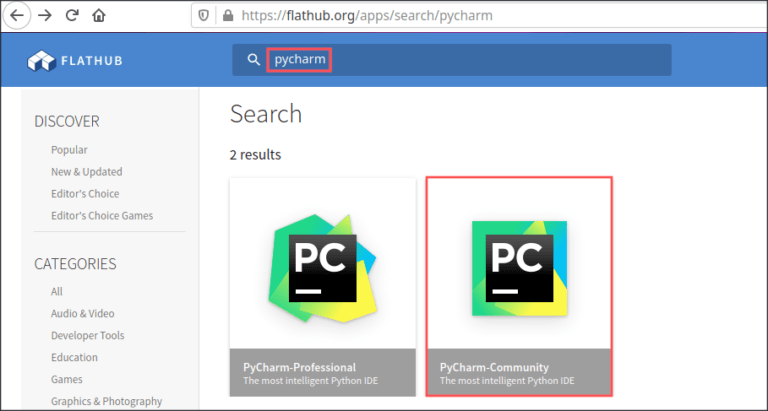Open the Popular apps list
Image resolution: width=768 pixels, height=411 pixels.
pos(69,150)
